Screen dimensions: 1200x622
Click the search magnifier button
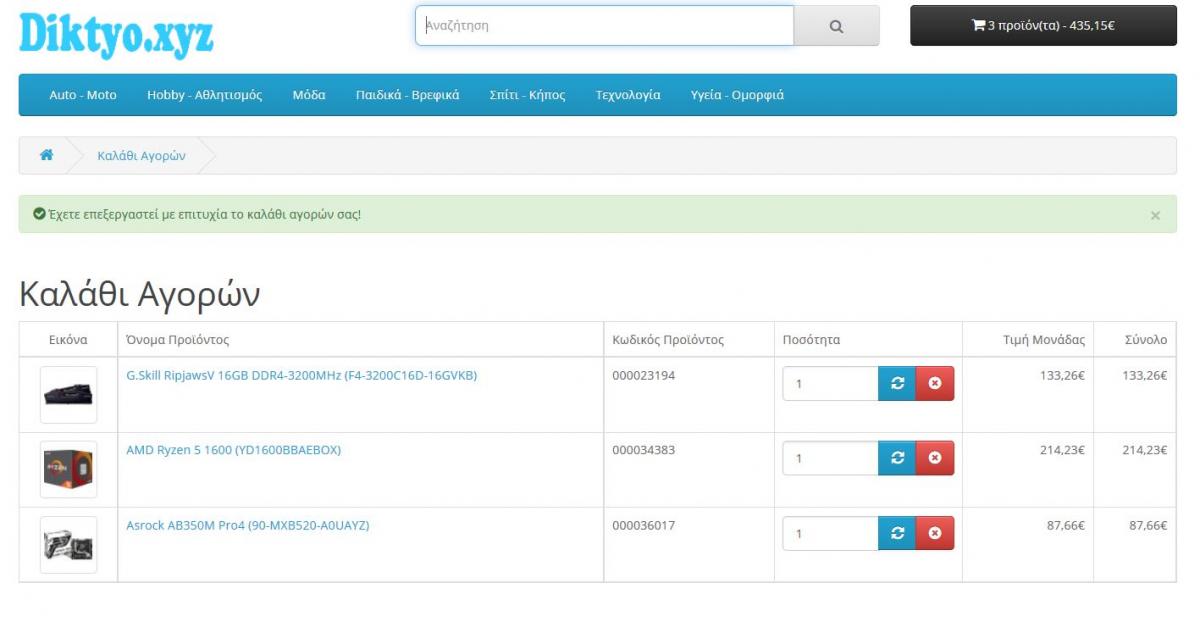coord(836,26)
